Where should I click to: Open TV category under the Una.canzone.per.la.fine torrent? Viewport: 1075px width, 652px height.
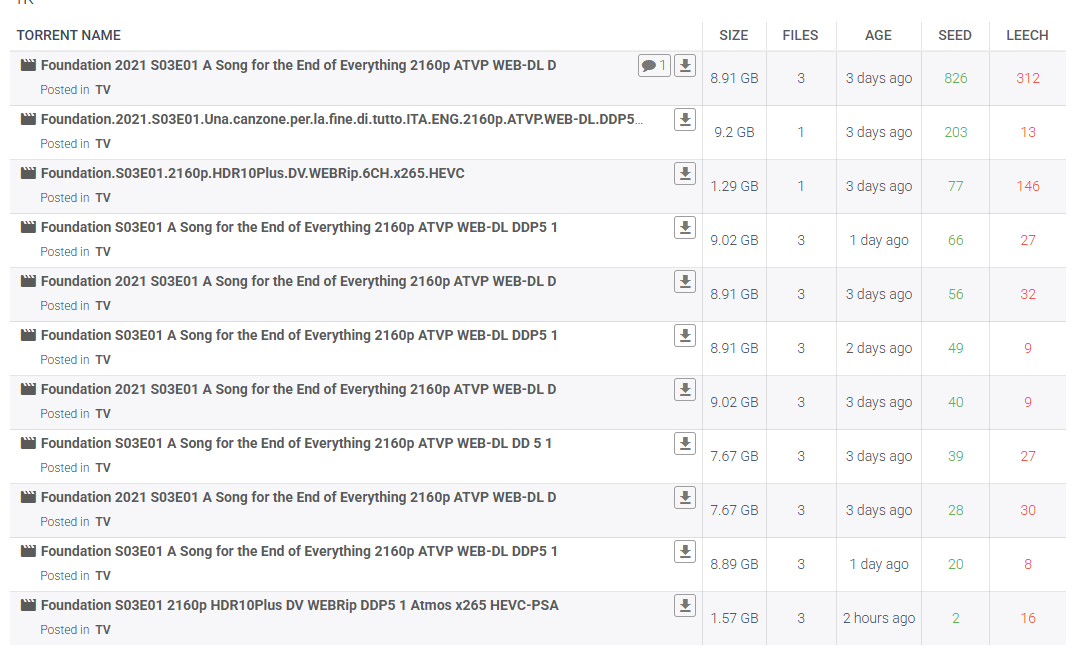pos(103,144)
